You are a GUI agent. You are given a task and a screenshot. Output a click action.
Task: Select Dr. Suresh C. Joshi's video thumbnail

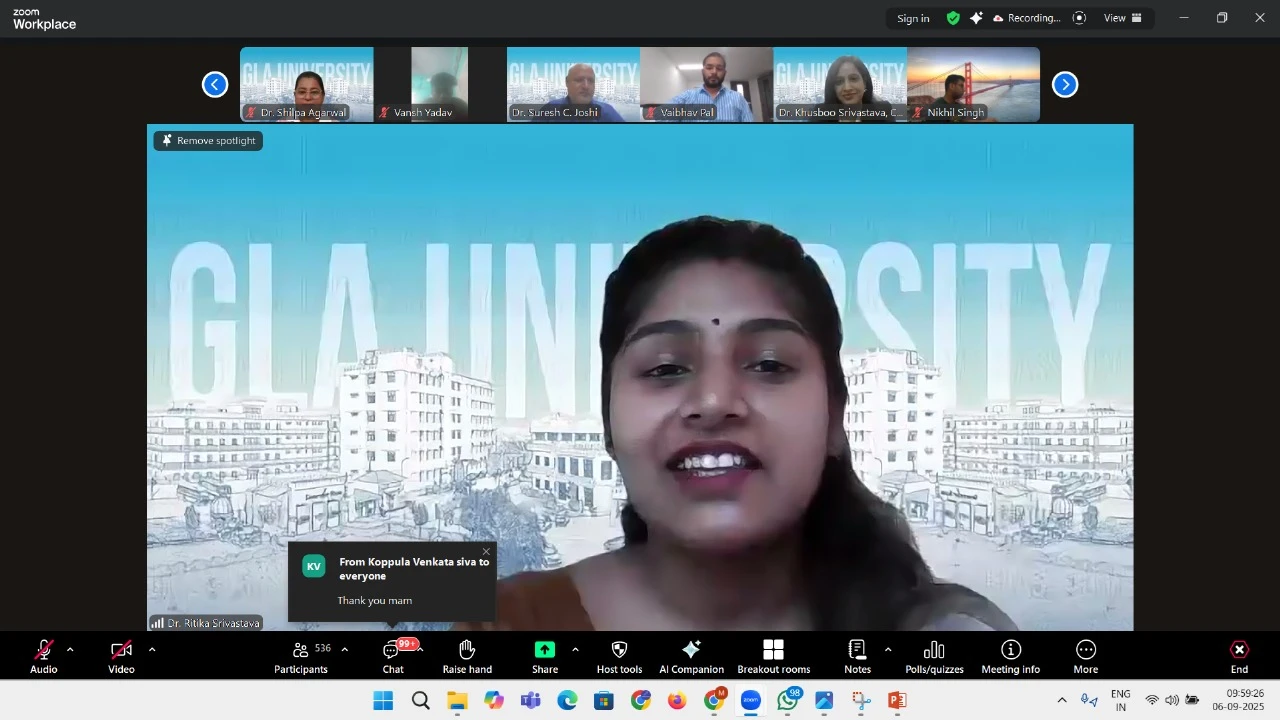click(574, 85)
